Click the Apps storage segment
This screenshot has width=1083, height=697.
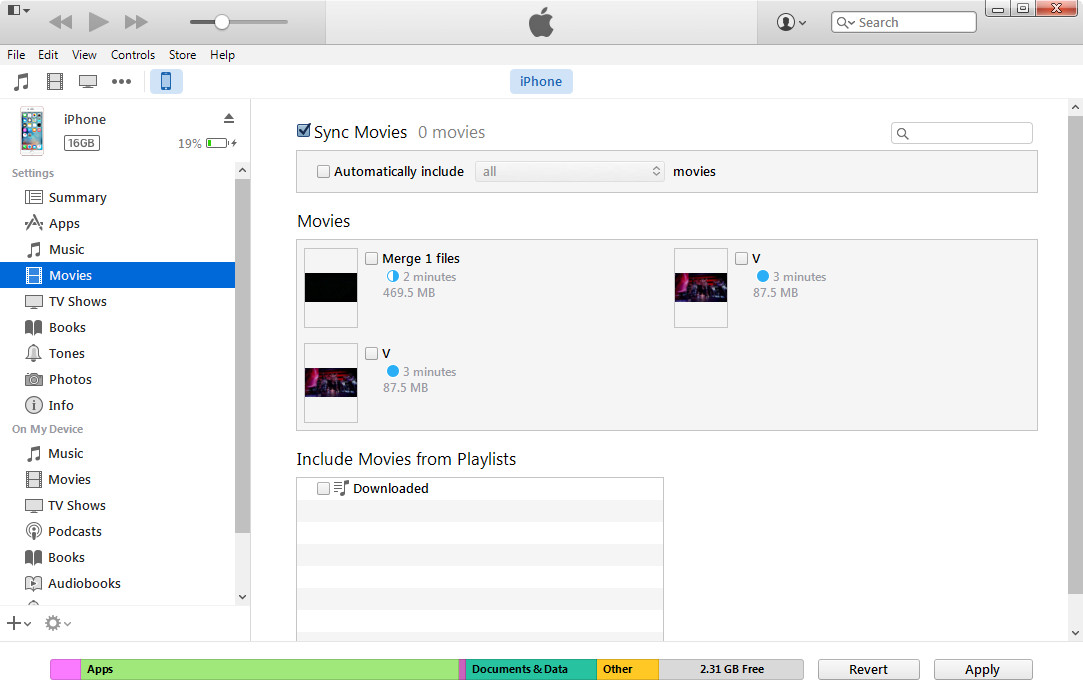(x=269, y=669)
